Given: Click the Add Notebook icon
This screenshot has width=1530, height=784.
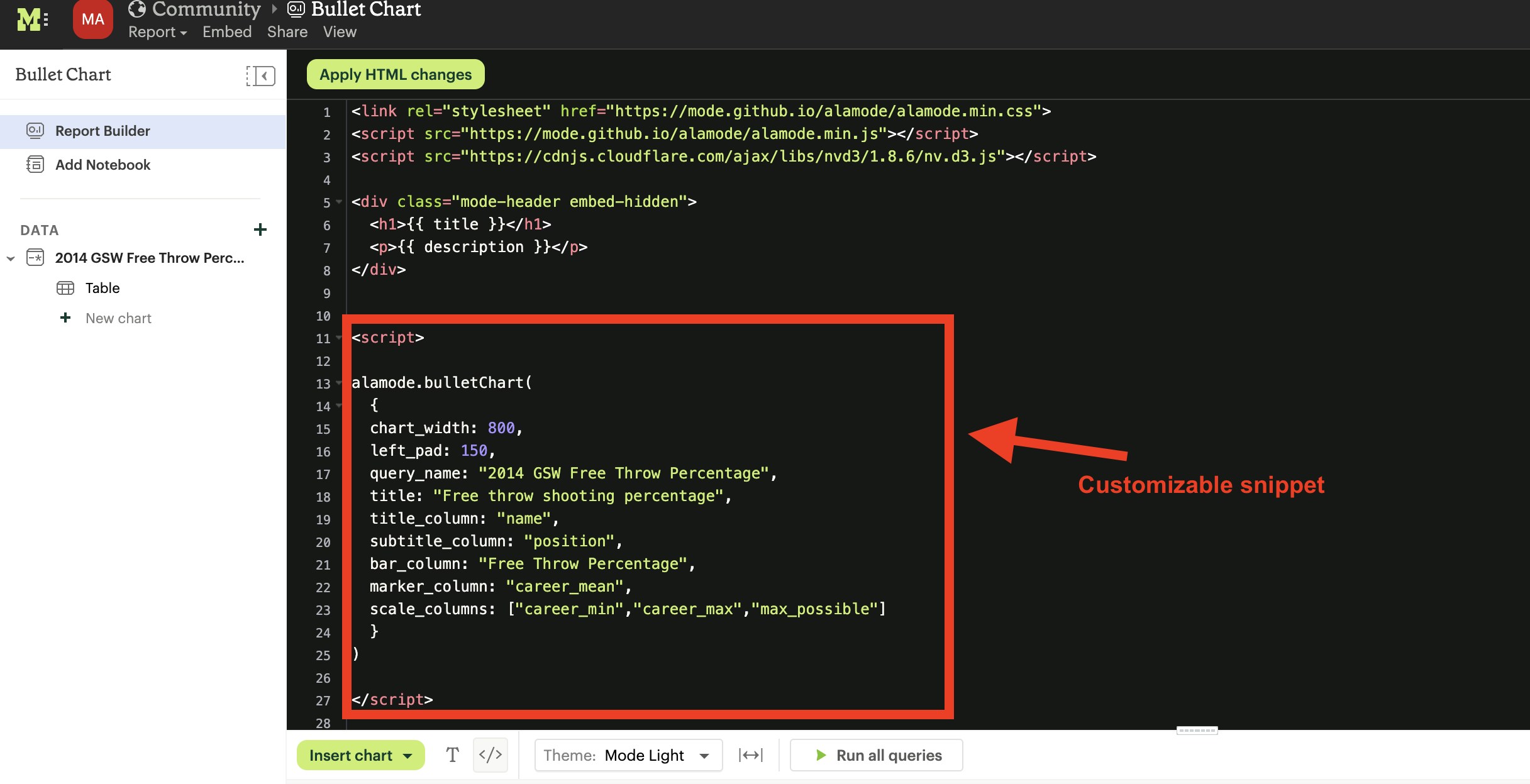Looking at the screenshot, I should tap(35, 165).
